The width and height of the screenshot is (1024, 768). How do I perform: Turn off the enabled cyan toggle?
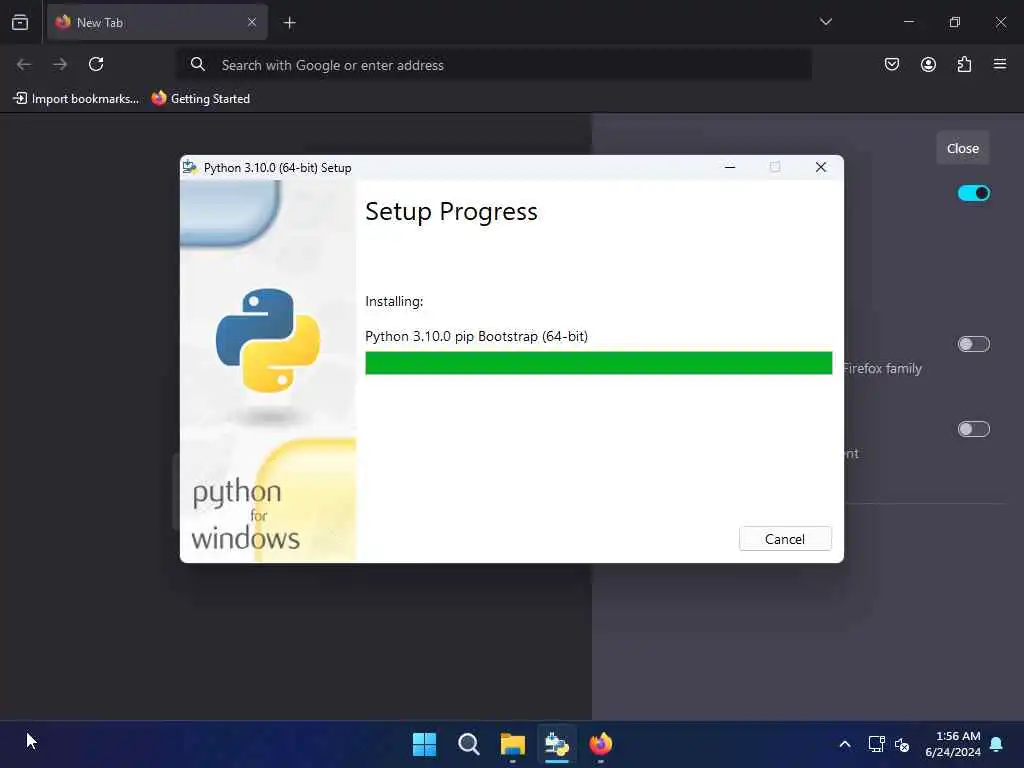tap(974, 193)
